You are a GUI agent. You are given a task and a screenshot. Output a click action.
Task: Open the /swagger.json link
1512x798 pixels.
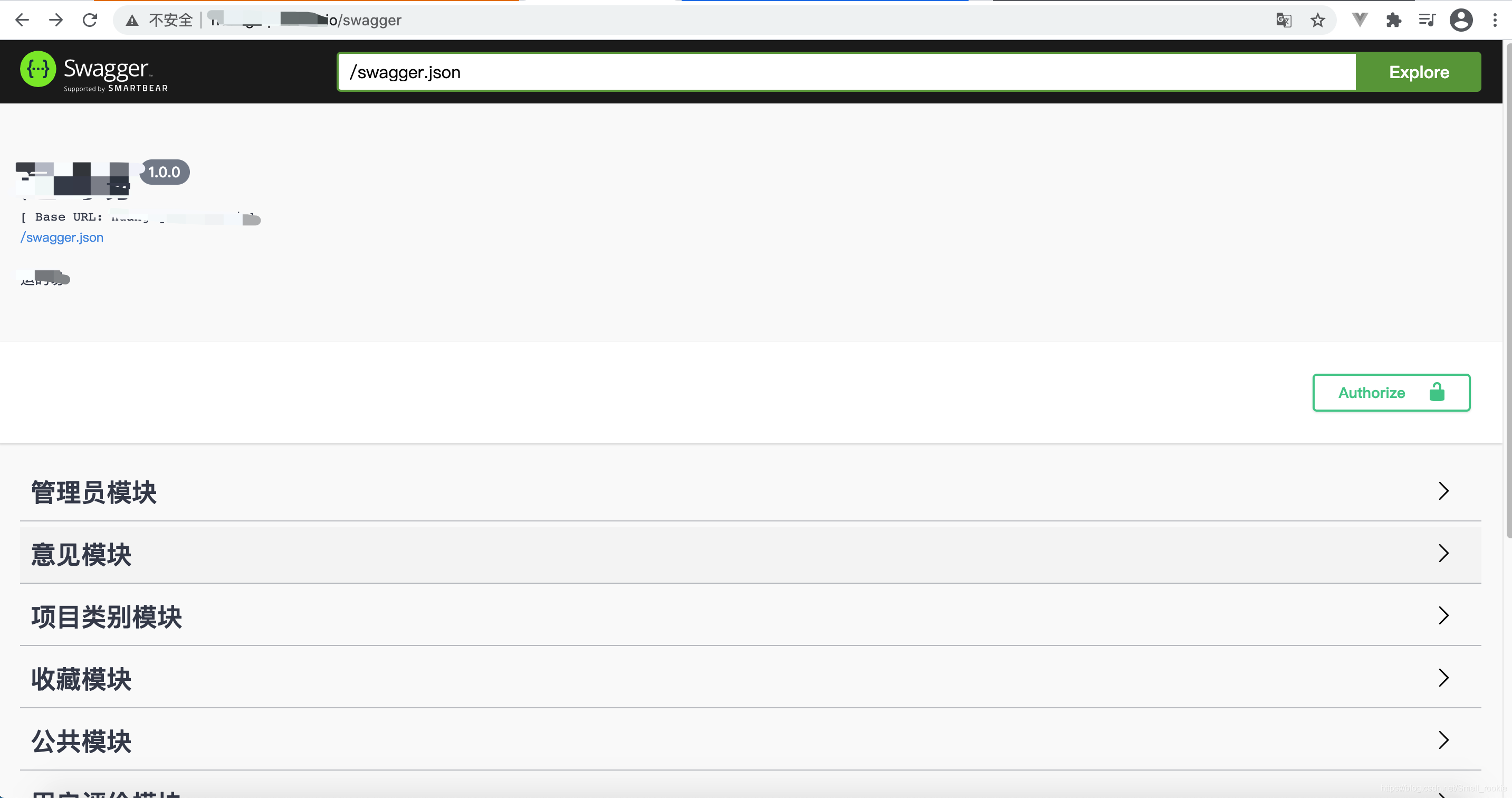62,237
